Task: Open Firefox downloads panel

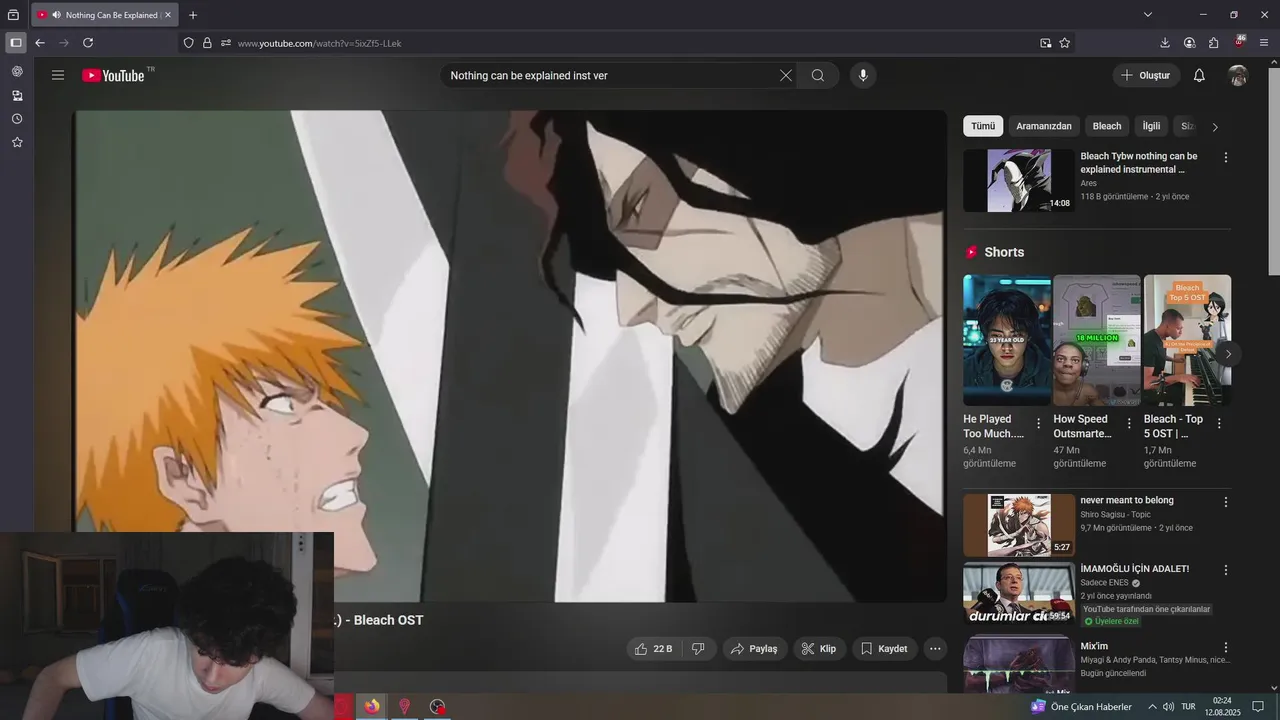Action: (x=1165, y=43)
